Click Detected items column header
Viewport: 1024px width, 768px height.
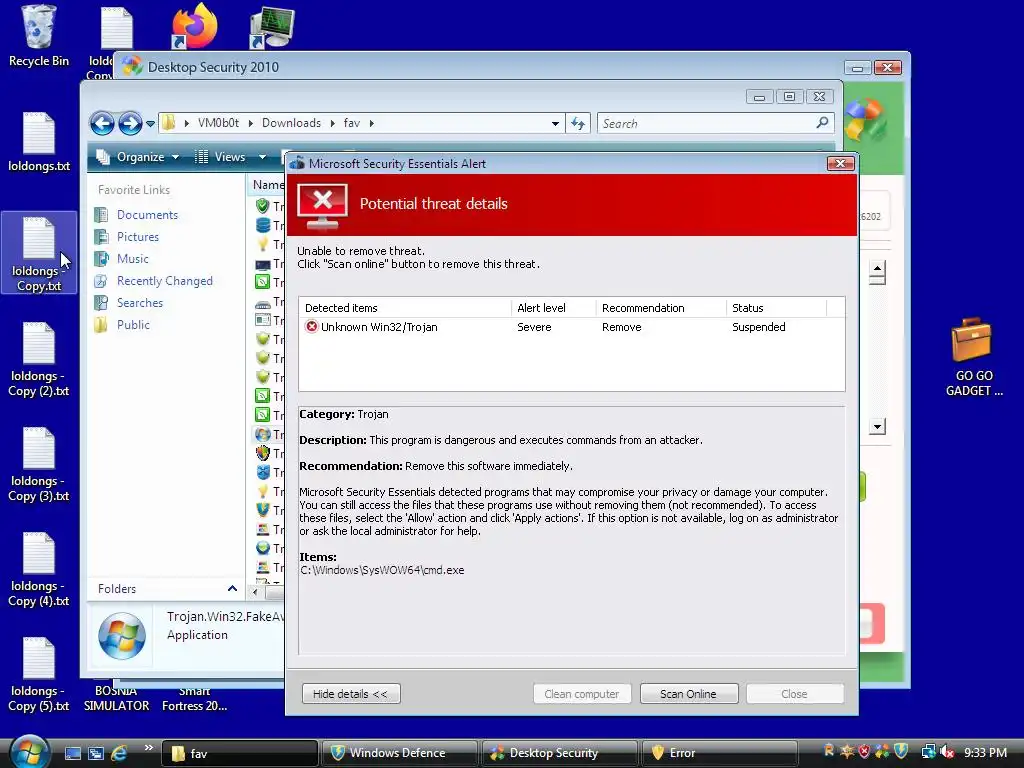coord(406,308)
